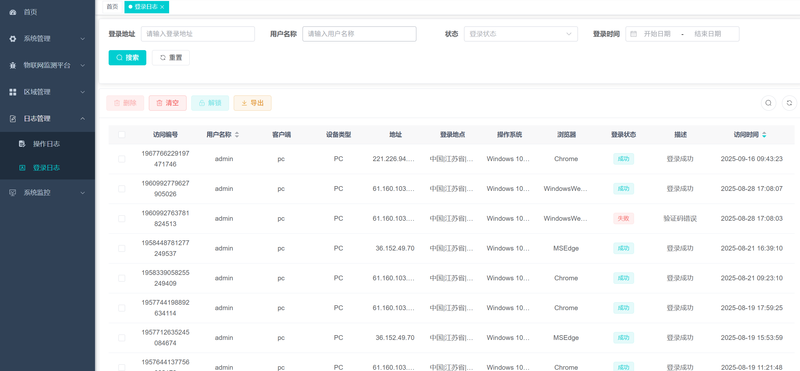Click access ID 1967766229197471746
The width and height of the screenshot is (800, 371).
click(x=165, y=159)
